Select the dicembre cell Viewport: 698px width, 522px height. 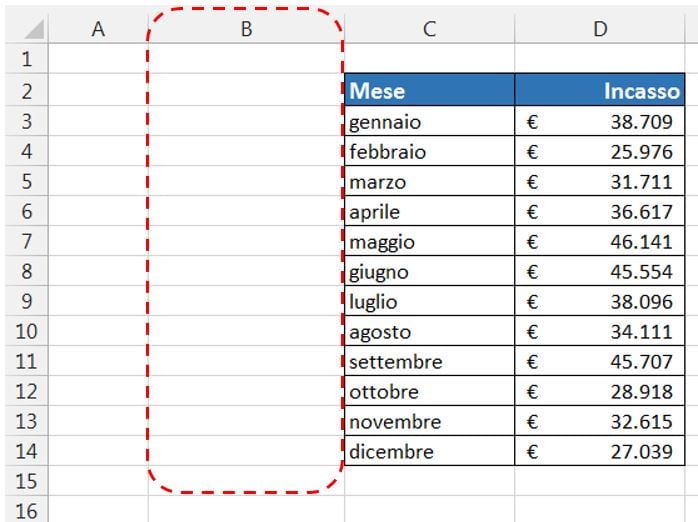(x=430, y=451)
